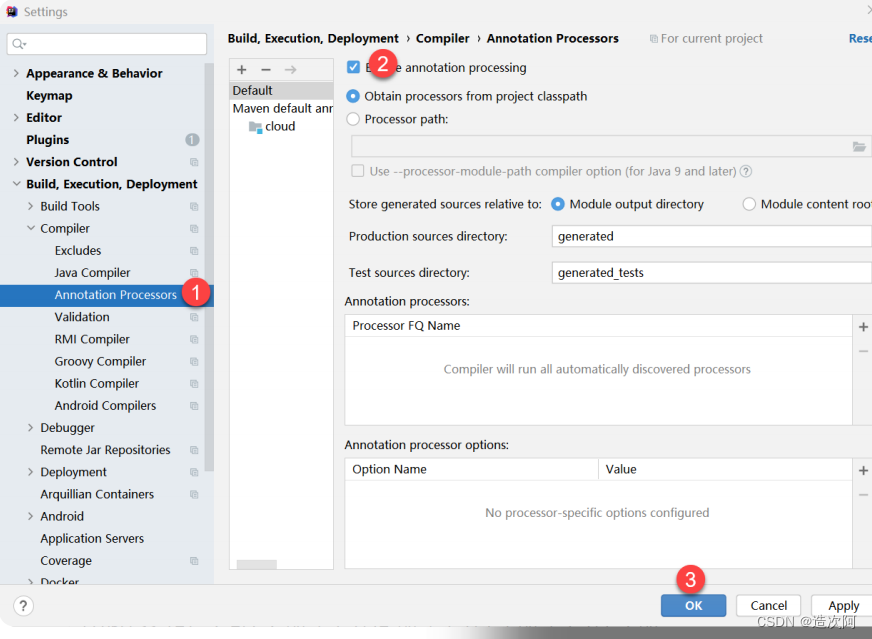872x639 pixels.
Task: Click the Cancel button
Action: tap(768, 606)
